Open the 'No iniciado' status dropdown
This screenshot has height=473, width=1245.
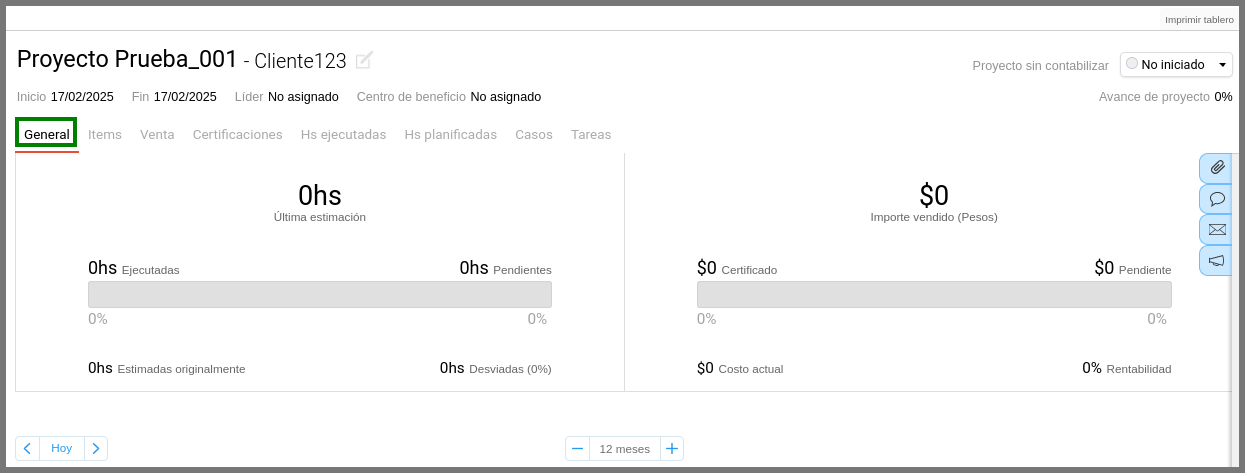coord(1176,65)
